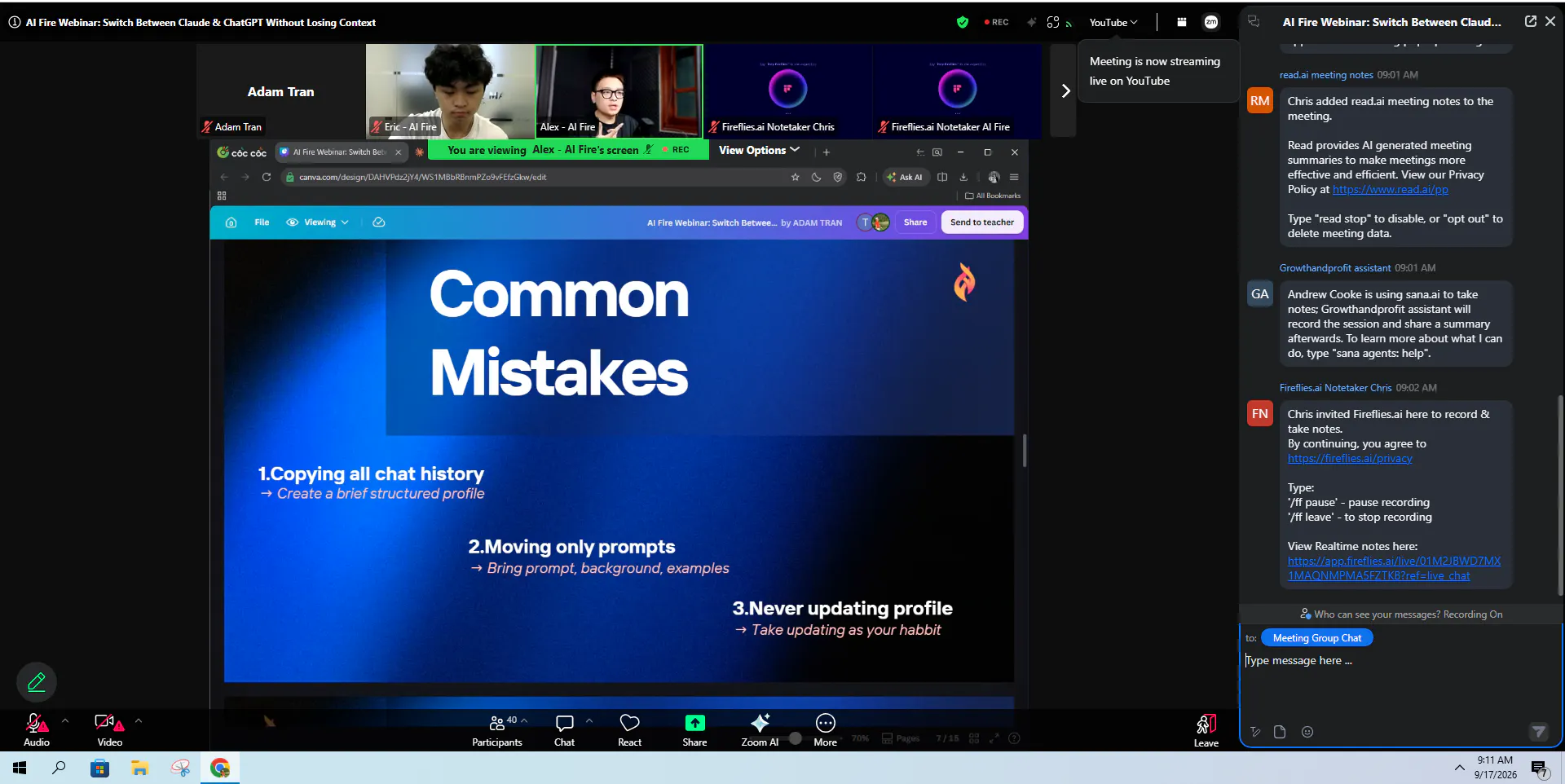
Task: Open the read.ai privacy policy link
Action: click(x=1390, y=189)
